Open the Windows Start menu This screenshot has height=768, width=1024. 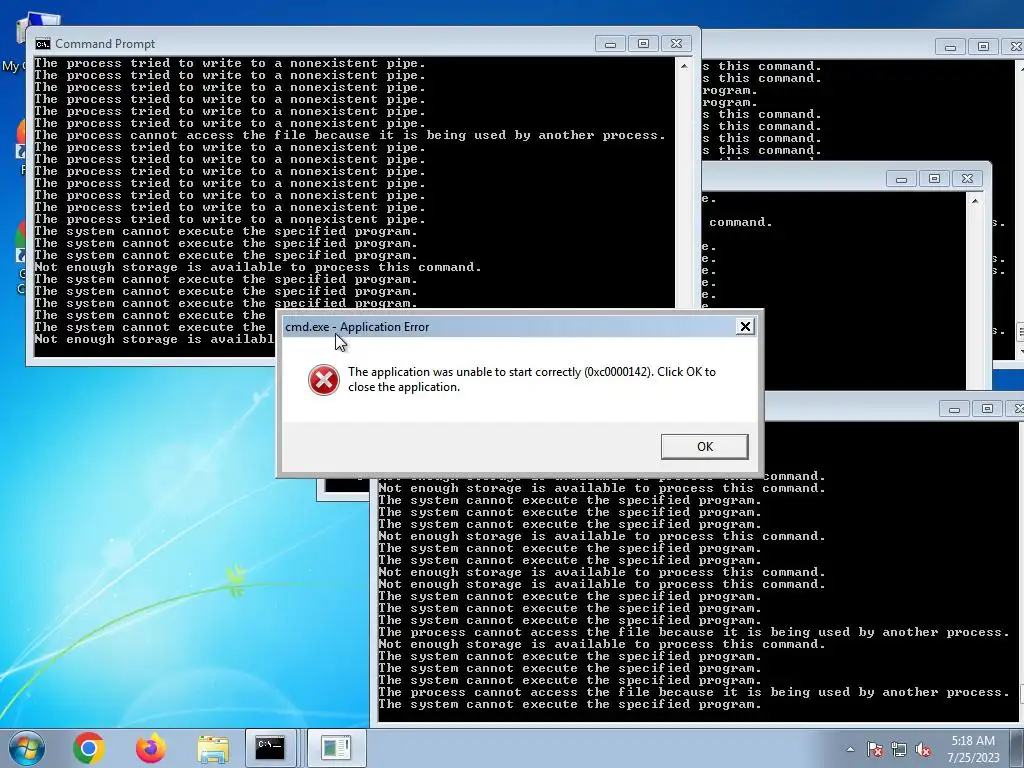pyautogui.click(x=26, y=748)
